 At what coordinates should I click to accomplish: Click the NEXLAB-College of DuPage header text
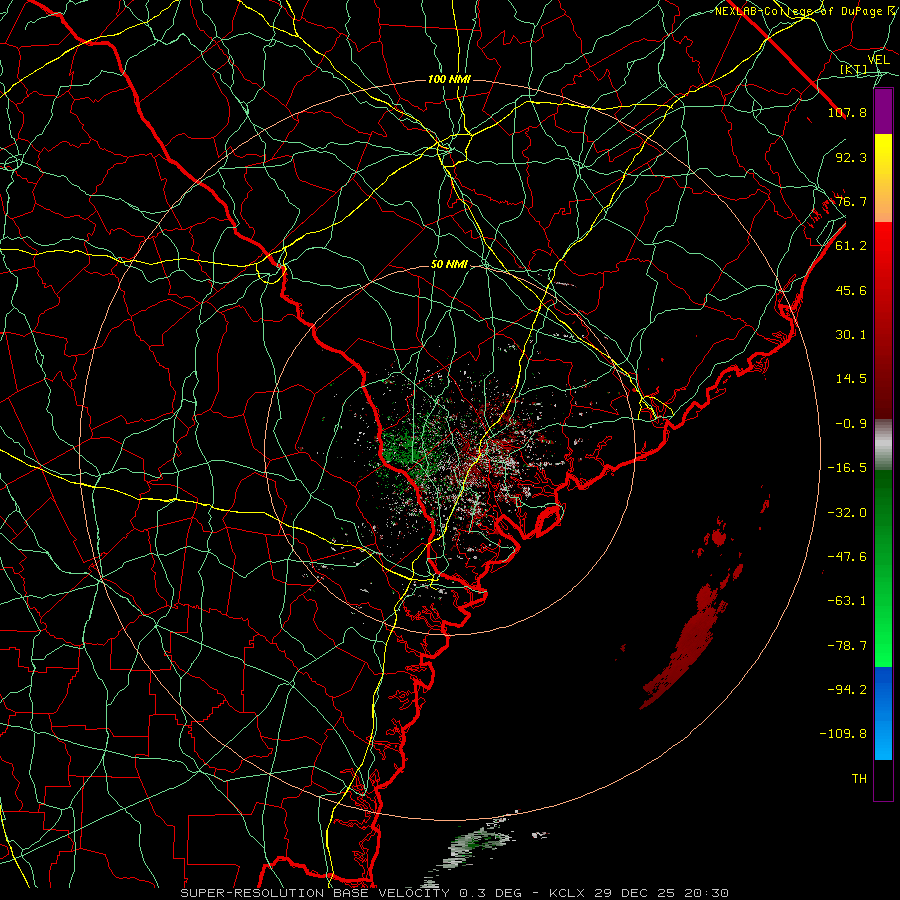(798, 11)
